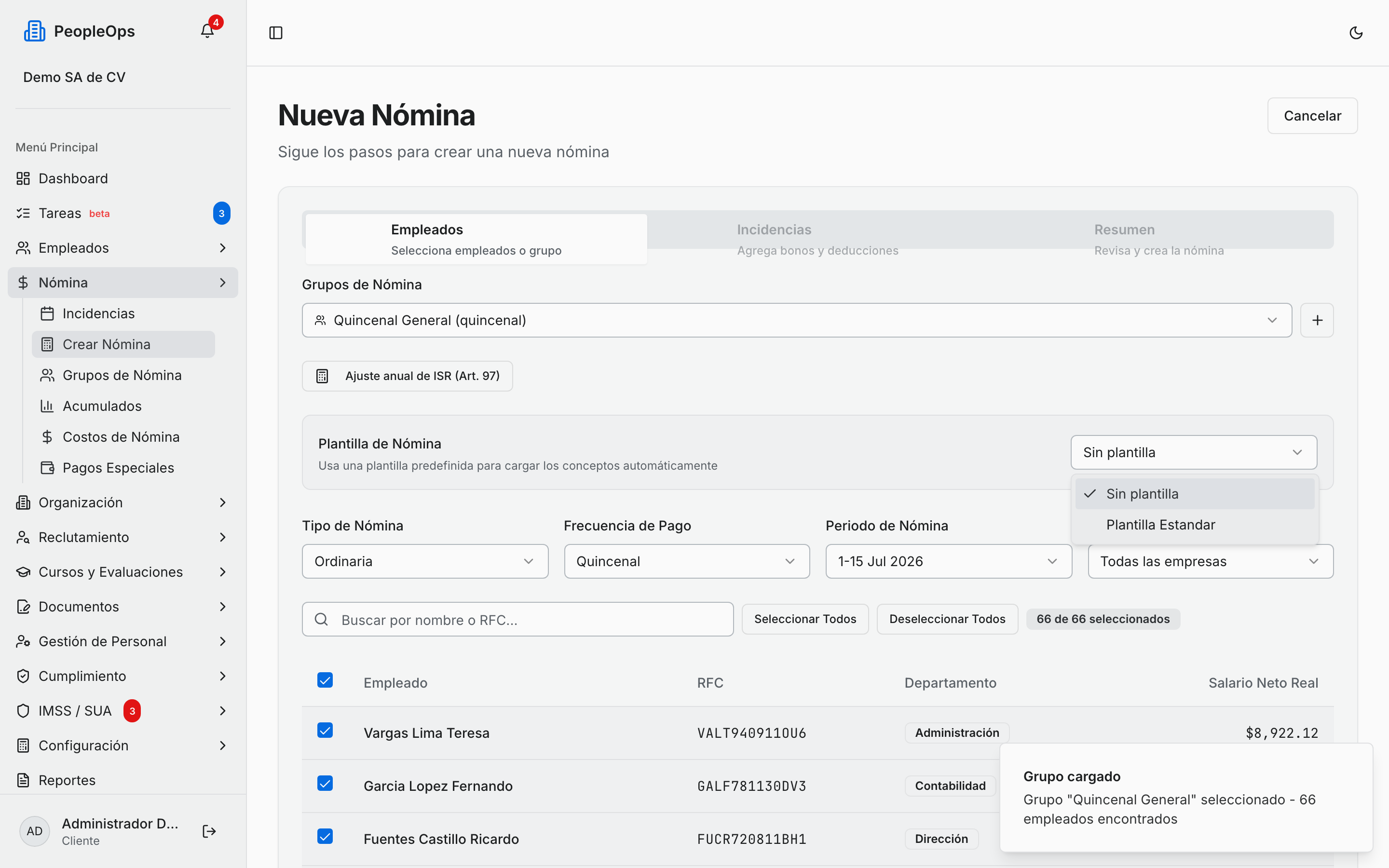
Task: Click the Crear Nómina calculator icon
Action: coord(47,344)
